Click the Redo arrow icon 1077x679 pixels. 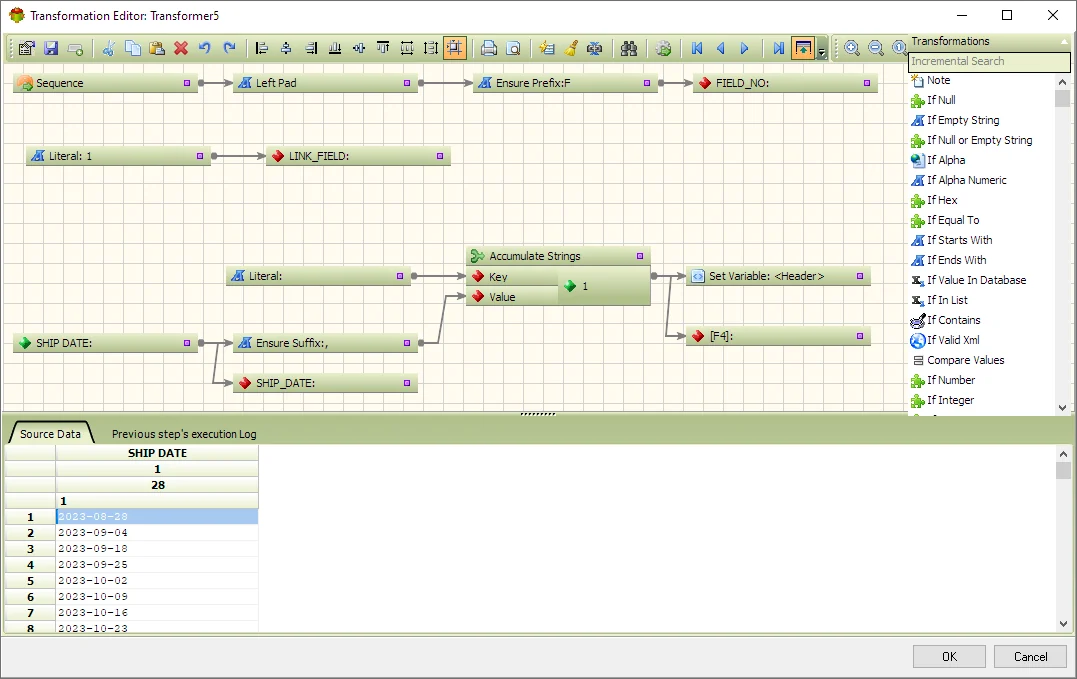pyautogui.click(x=229, y=48)
